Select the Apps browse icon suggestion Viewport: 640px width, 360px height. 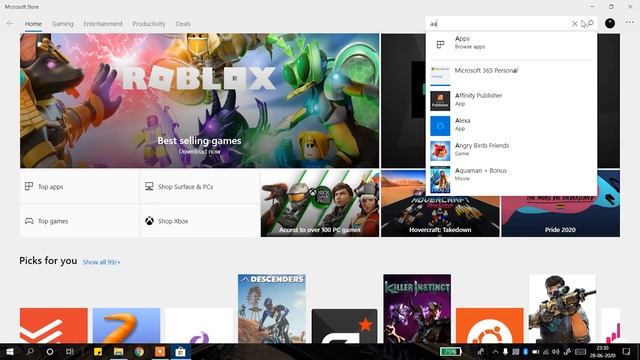440,44
